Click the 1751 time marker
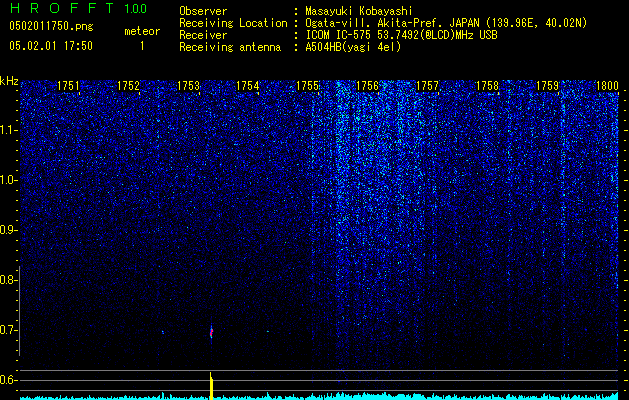Screen dimensions: 629x400 (68, 86)
